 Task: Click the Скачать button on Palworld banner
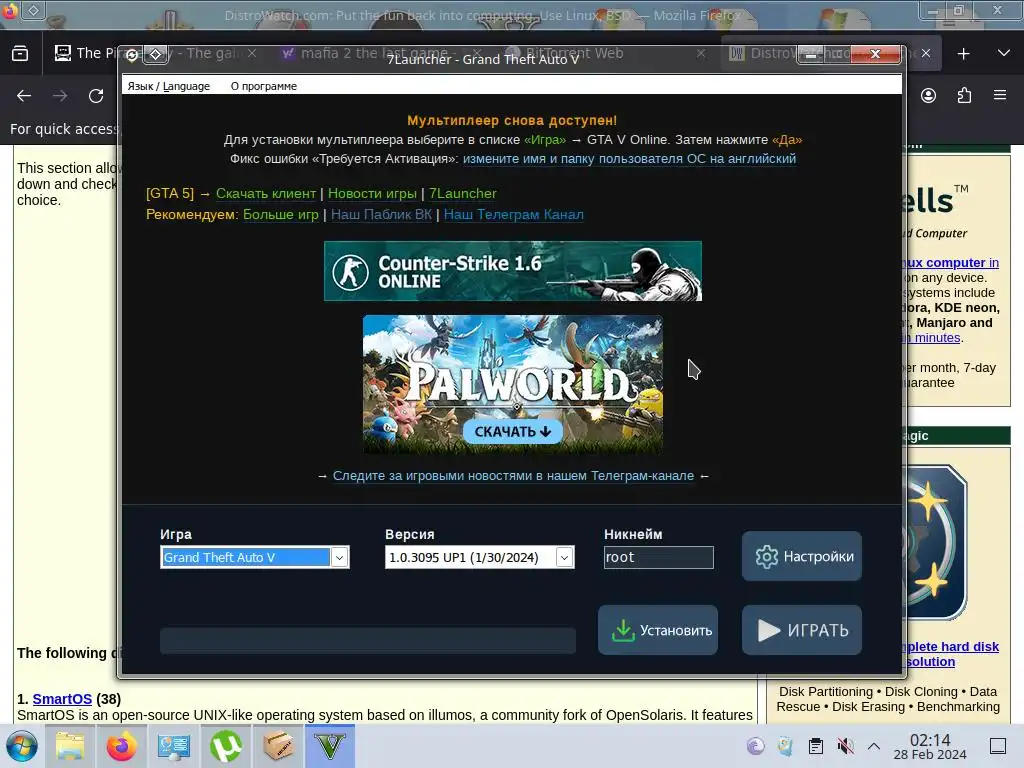tap(513, 432)
